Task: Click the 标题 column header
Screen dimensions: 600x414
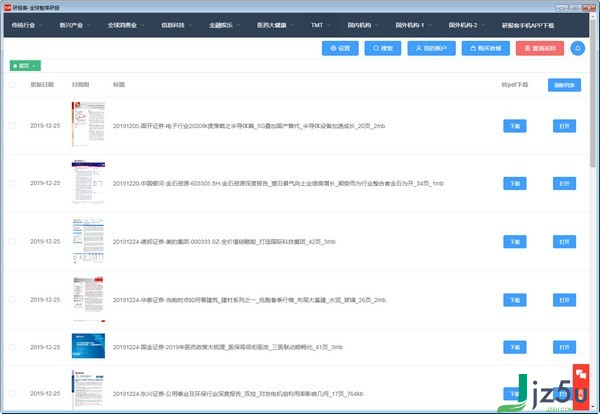Action: tap(119, 85)
